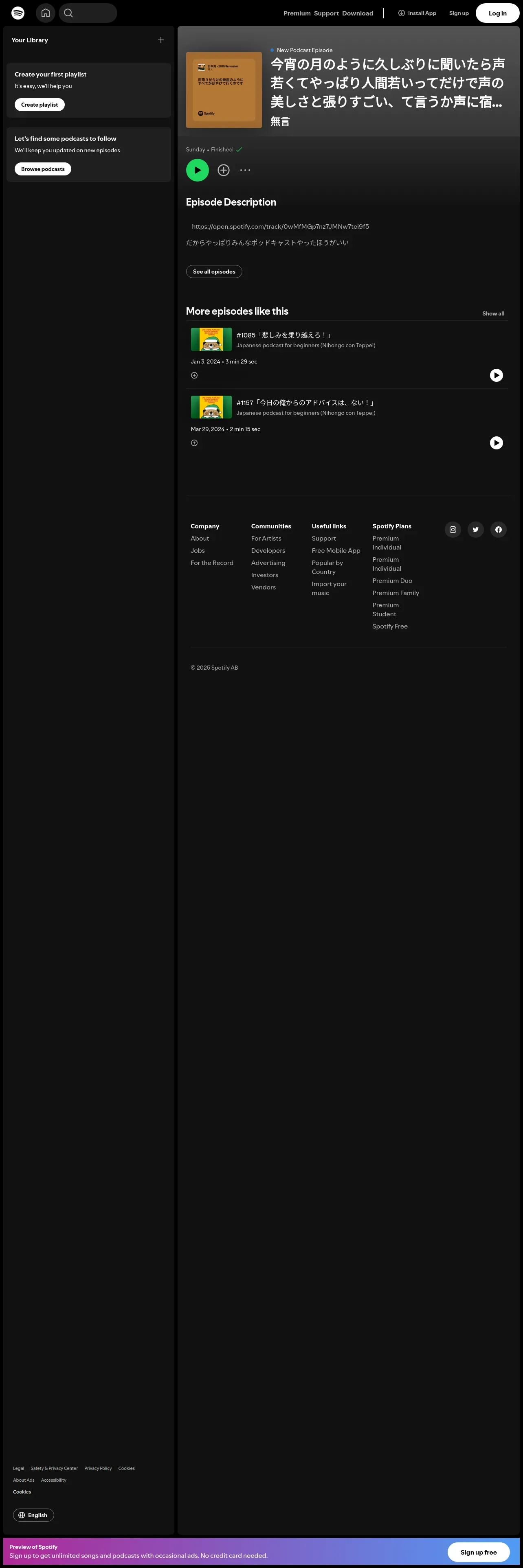Open the Spotify Free plan link
This screenshot has width=523, height=1568.
[390, 626]
